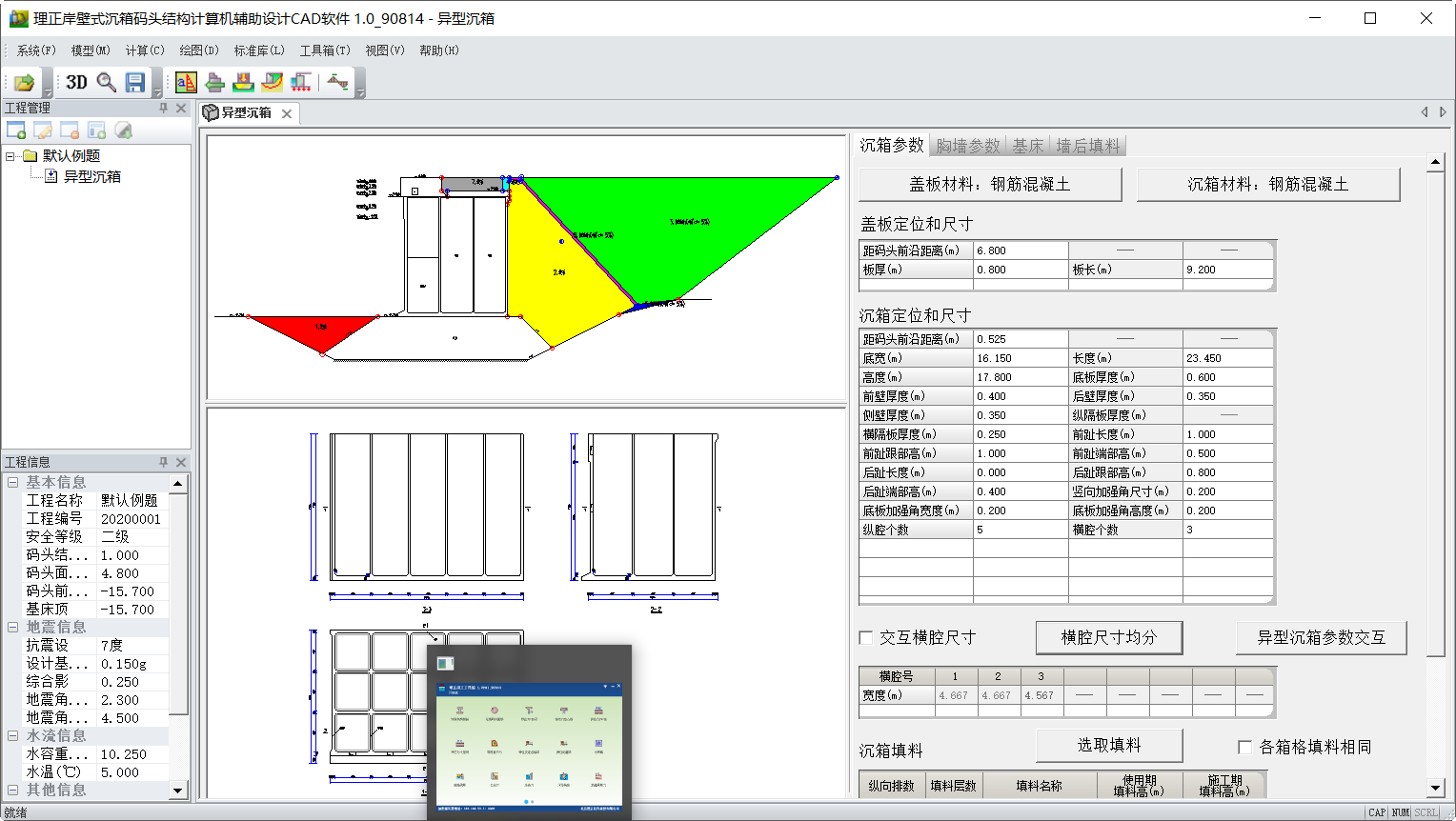Switch to the 3D view
The width and height of the screenshot is (1456, 821).
click(x=77, y=83)
